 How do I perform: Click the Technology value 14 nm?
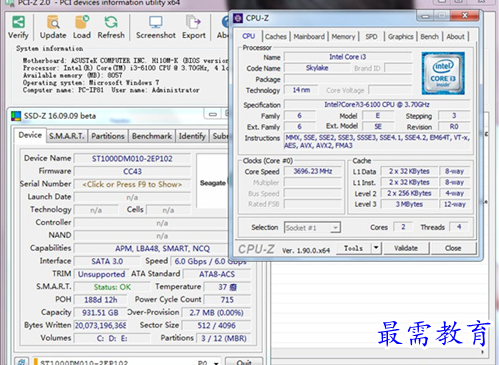pyautogui.click(x=301, y=90)
